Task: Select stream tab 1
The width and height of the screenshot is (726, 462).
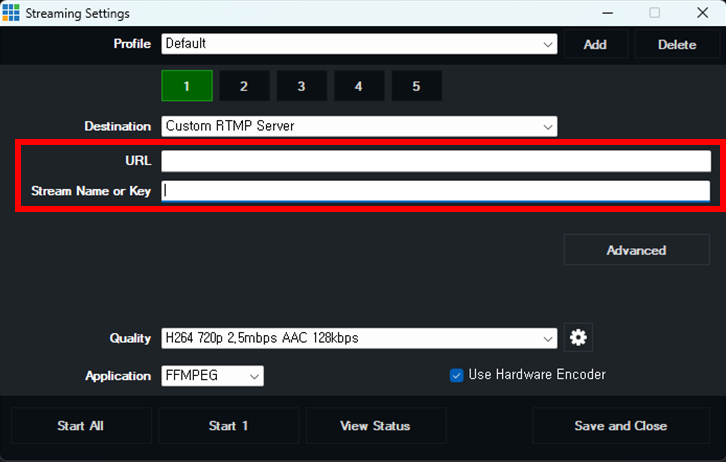Action: pyautogui.click(x=186, y=86)
